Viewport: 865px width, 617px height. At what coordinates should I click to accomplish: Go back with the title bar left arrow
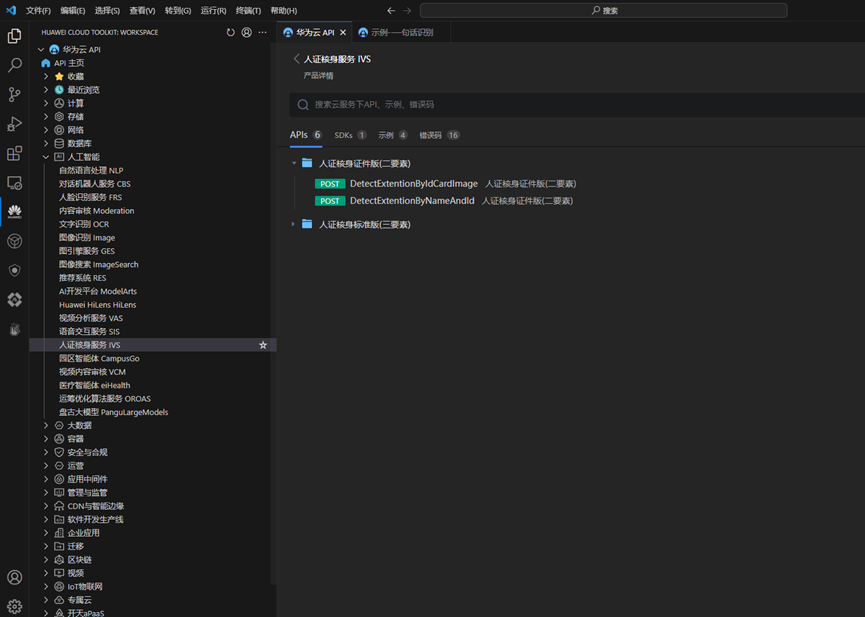point(391,10)
